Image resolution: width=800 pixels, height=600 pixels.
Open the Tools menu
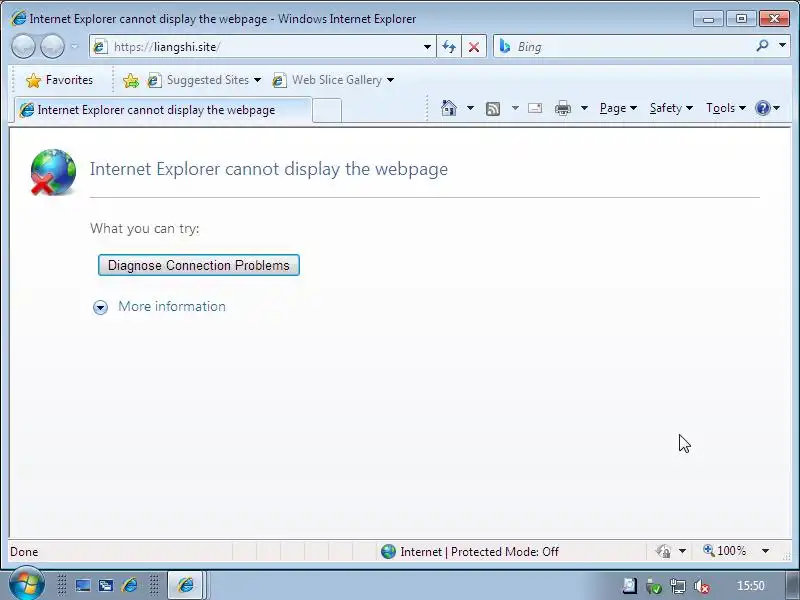(726, 108)
